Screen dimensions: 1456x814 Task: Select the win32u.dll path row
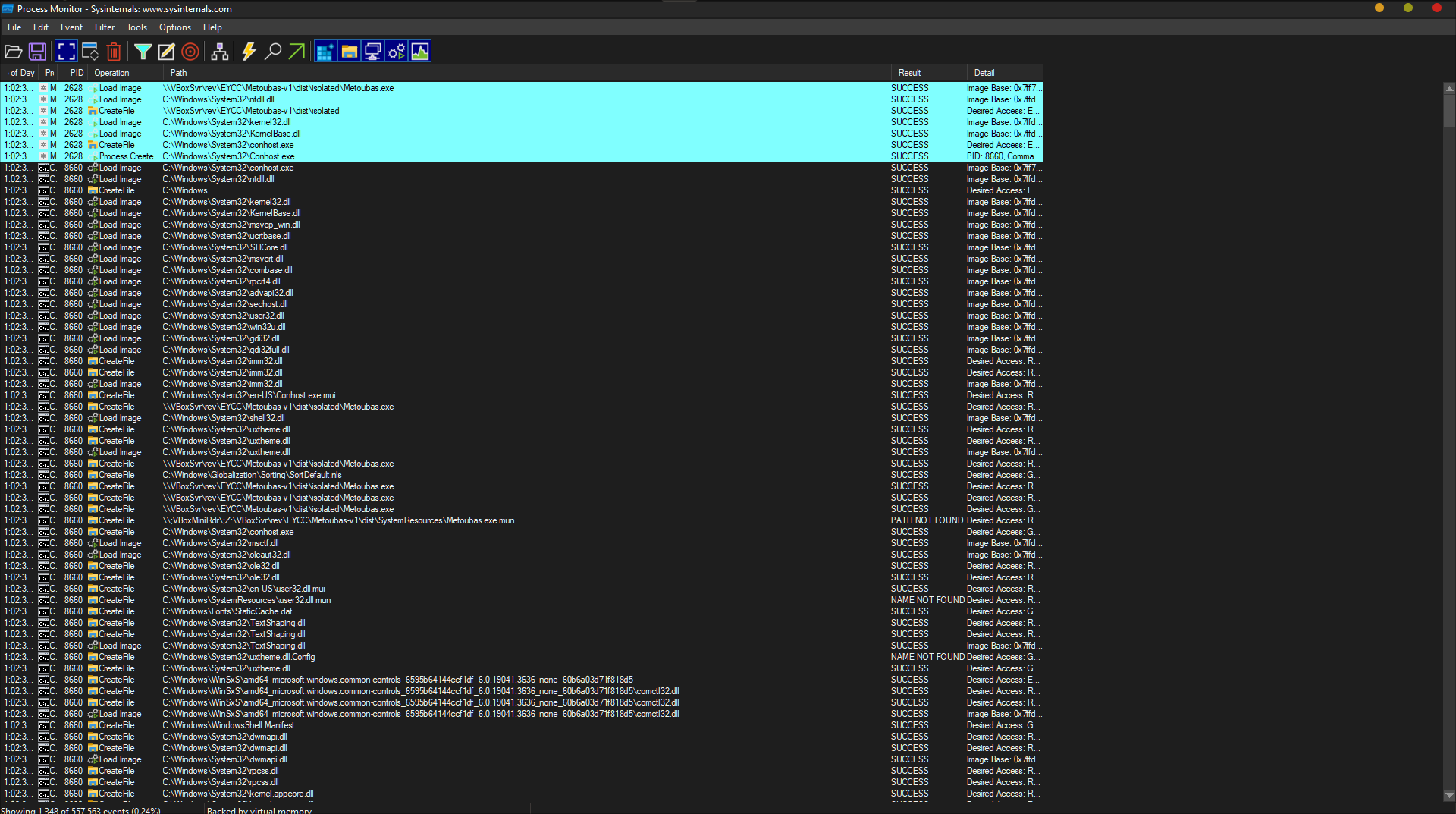tap(522, 327)
